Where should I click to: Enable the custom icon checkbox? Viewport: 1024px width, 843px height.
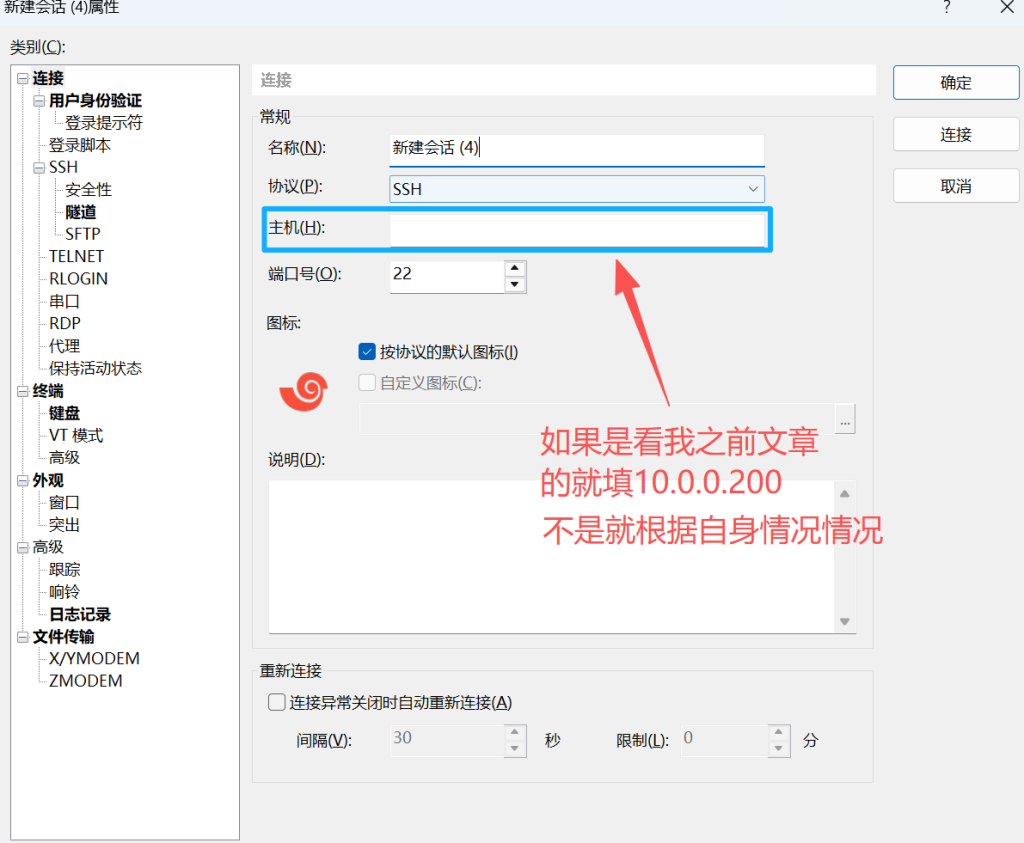(367, 383)
